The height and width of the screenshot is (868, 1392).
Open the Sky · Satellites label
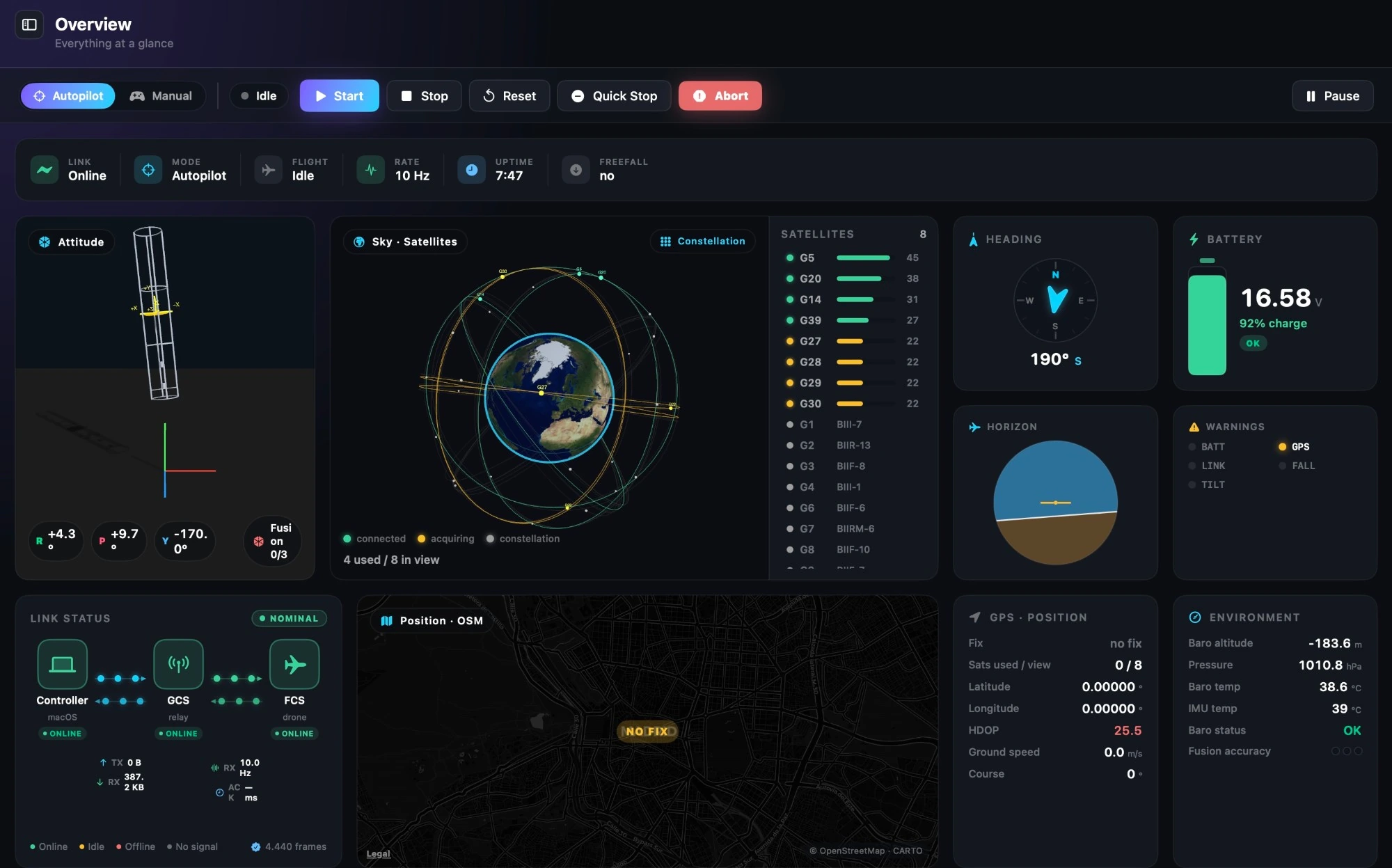[x=405, y=242]
